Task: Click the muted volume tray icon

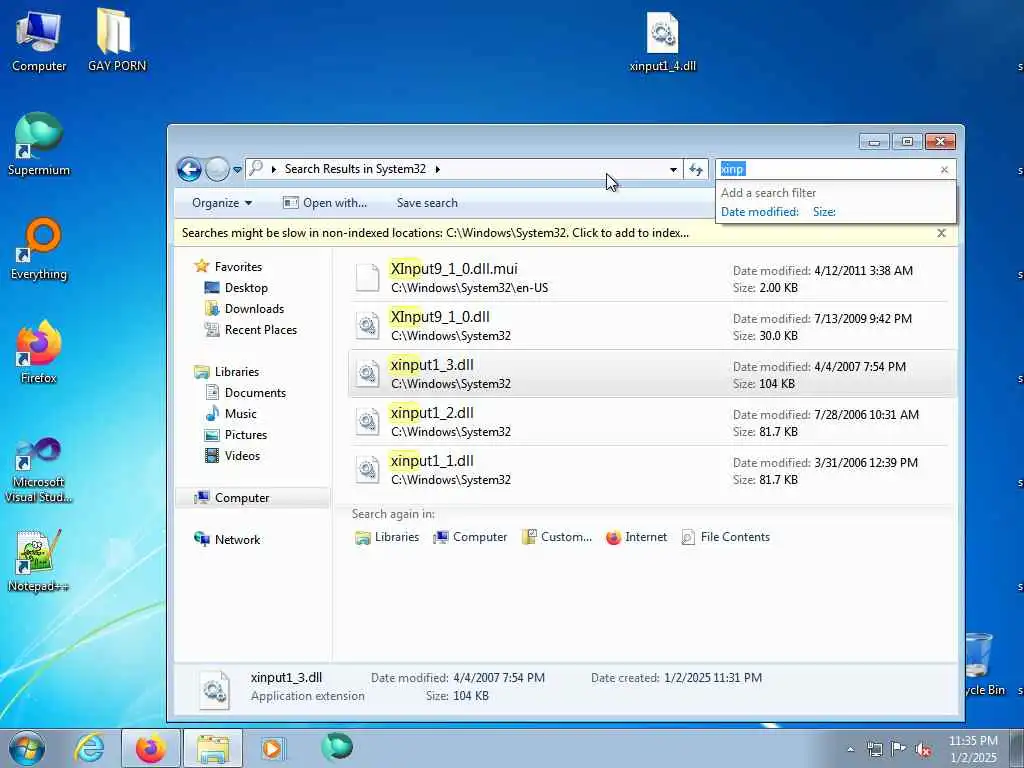Action: 923,750
